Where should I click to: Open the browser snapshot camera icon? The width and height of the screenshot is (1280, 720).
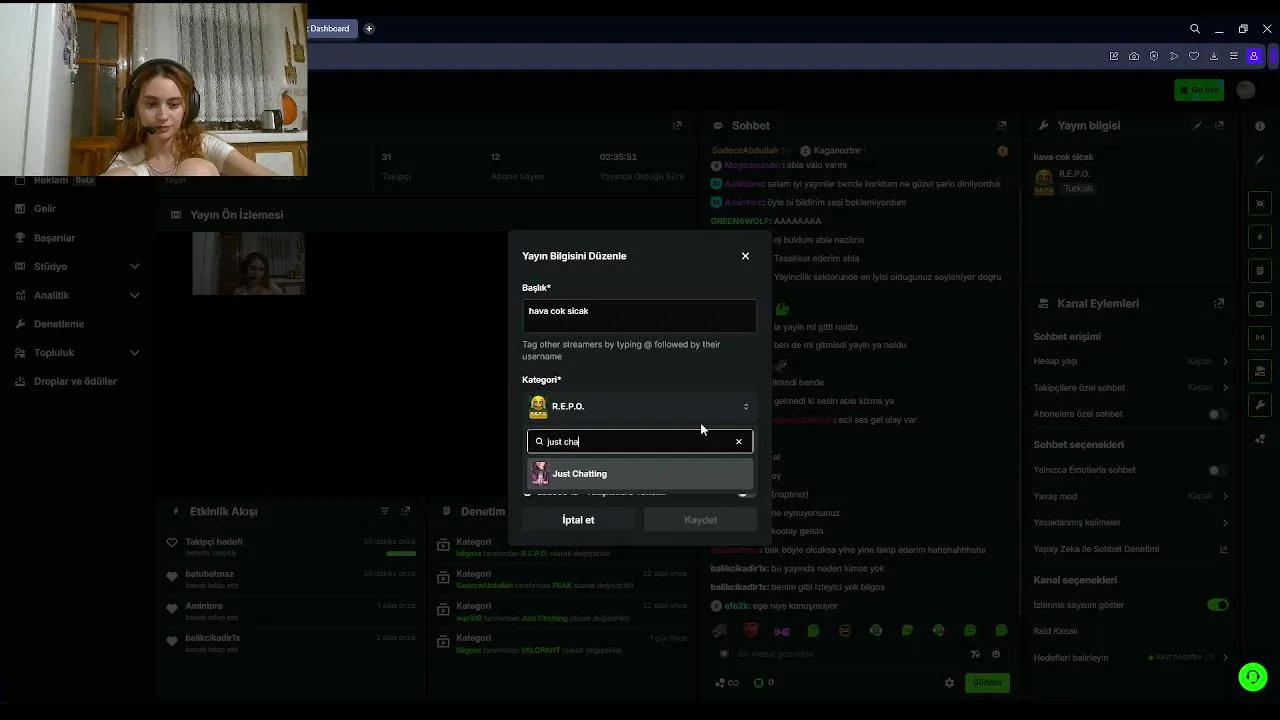1134,56
